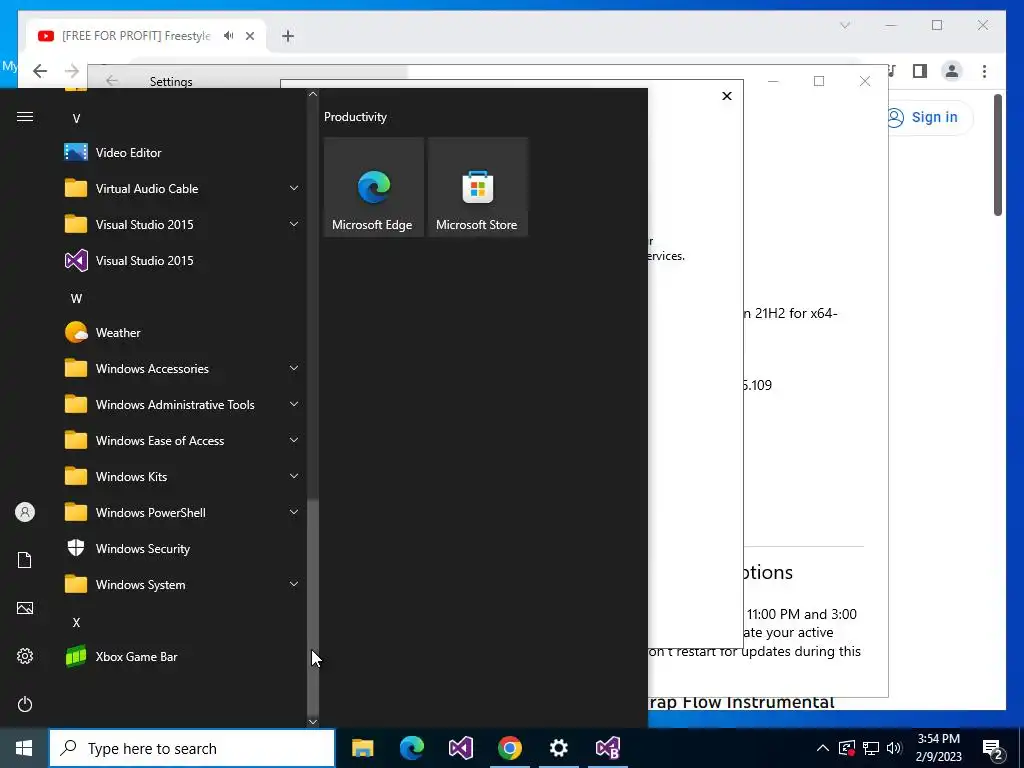This screenshot has height=768, width=1024.
Task: Click the X letter header in app list
Action: tap(76, 622)
